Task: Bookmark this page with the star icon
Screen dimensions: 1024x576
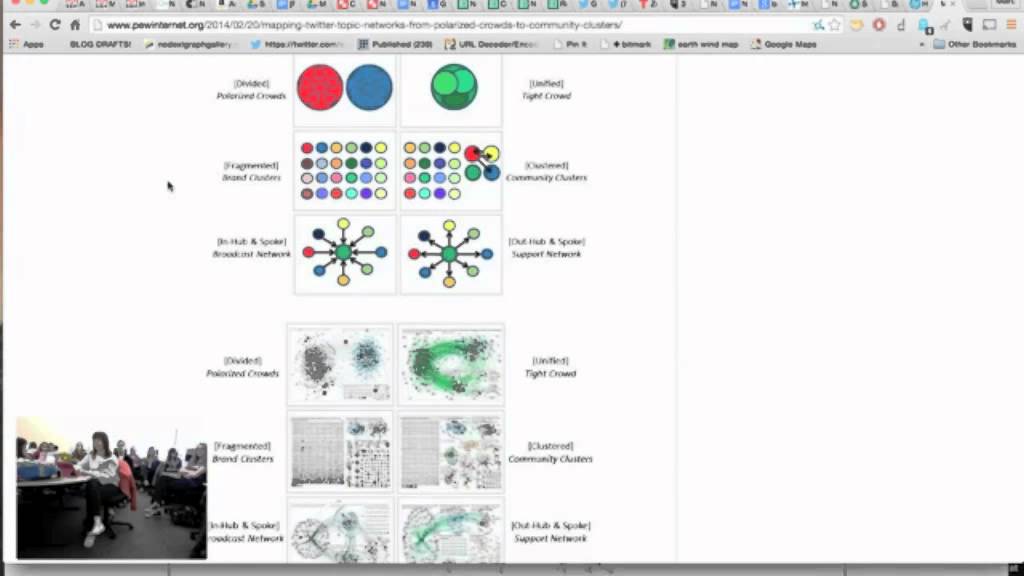Action: 834,25
